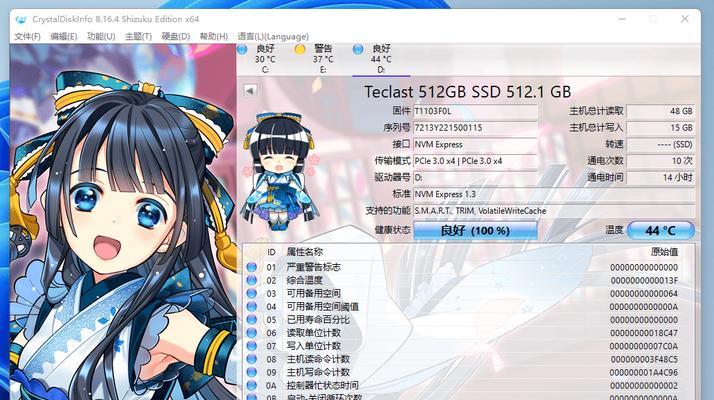Screen dimensions: 714x400
Task: Click the interface field NVM Express
Action: click(x=475, y=144)
